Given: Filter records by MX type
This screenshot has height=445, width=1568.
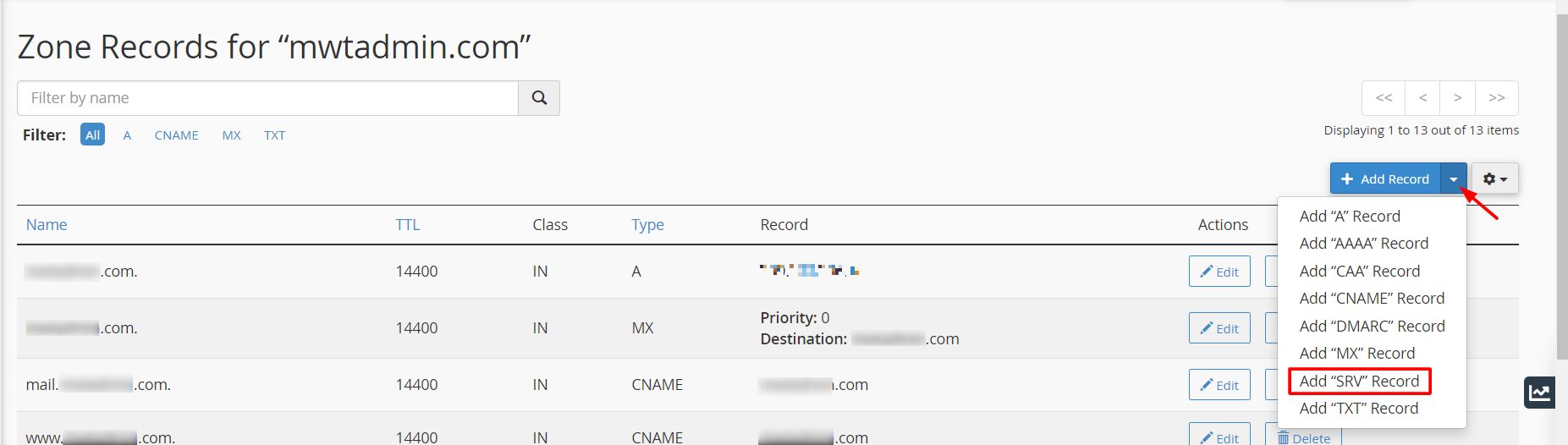Looking at the screenshot, I should pyautogui.click(x=232, y=135).
